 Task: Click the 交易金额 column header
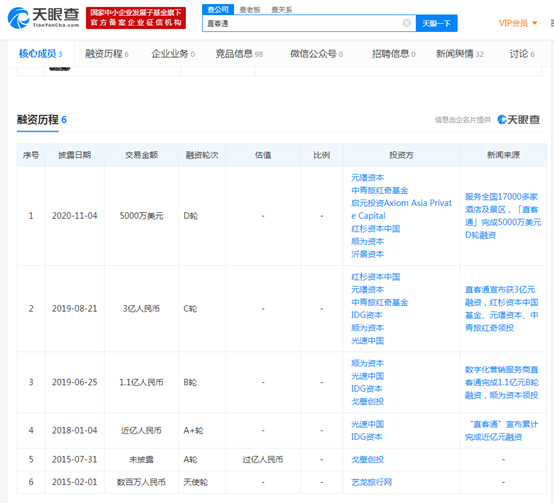click(x=141, y=155)
